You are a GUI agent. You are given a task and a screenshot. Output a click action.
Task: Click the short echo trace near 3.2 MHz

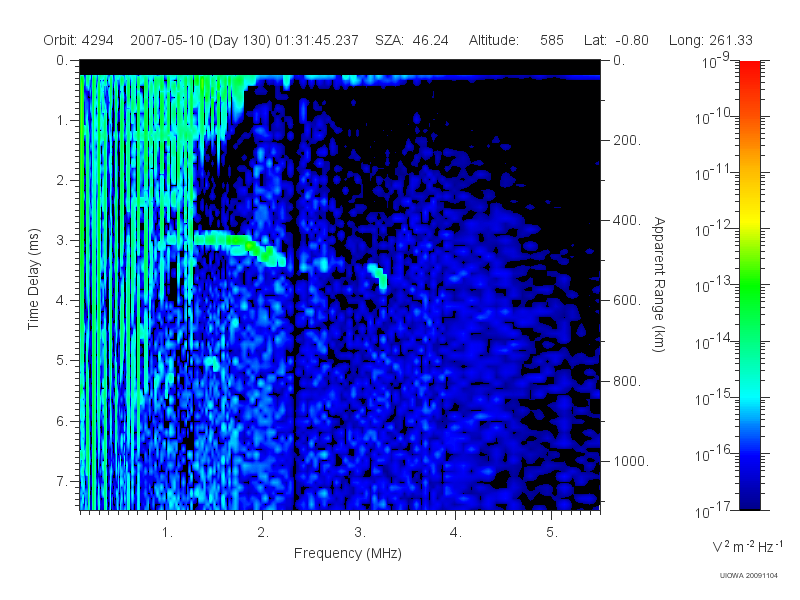(x=379, y=276)
